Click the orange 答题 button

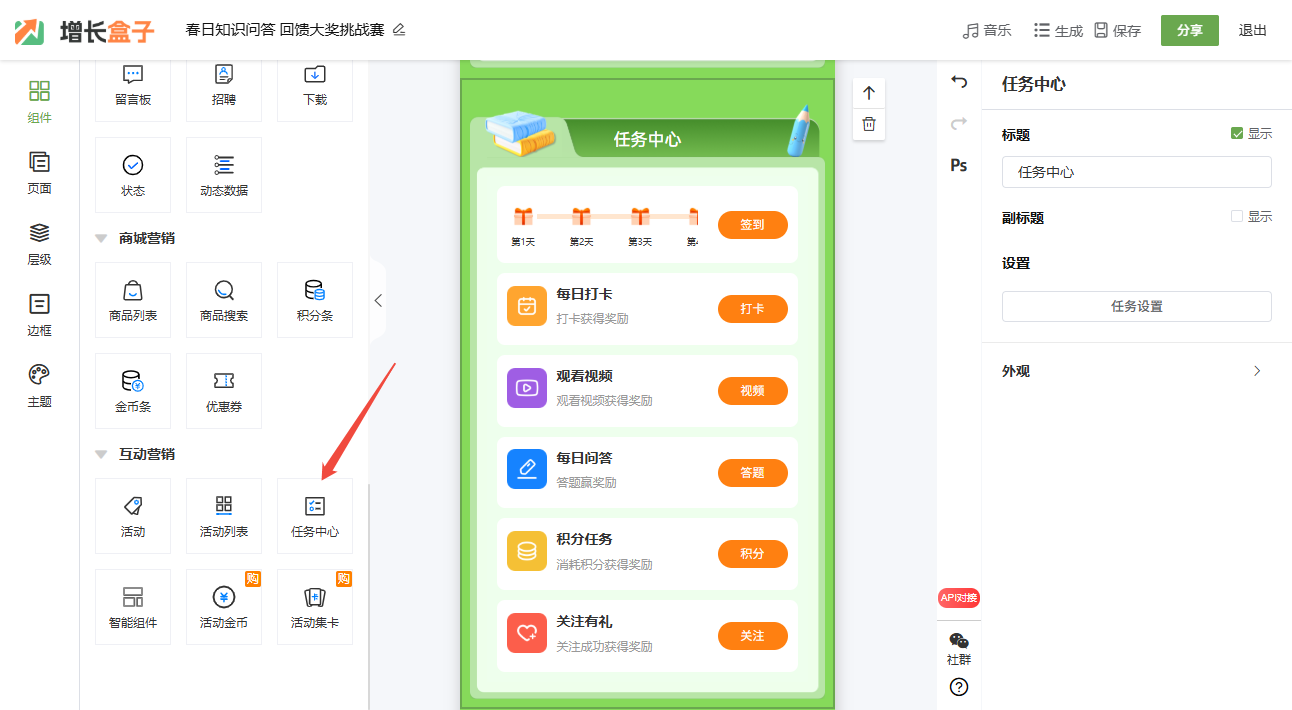[x=753, y=473]
